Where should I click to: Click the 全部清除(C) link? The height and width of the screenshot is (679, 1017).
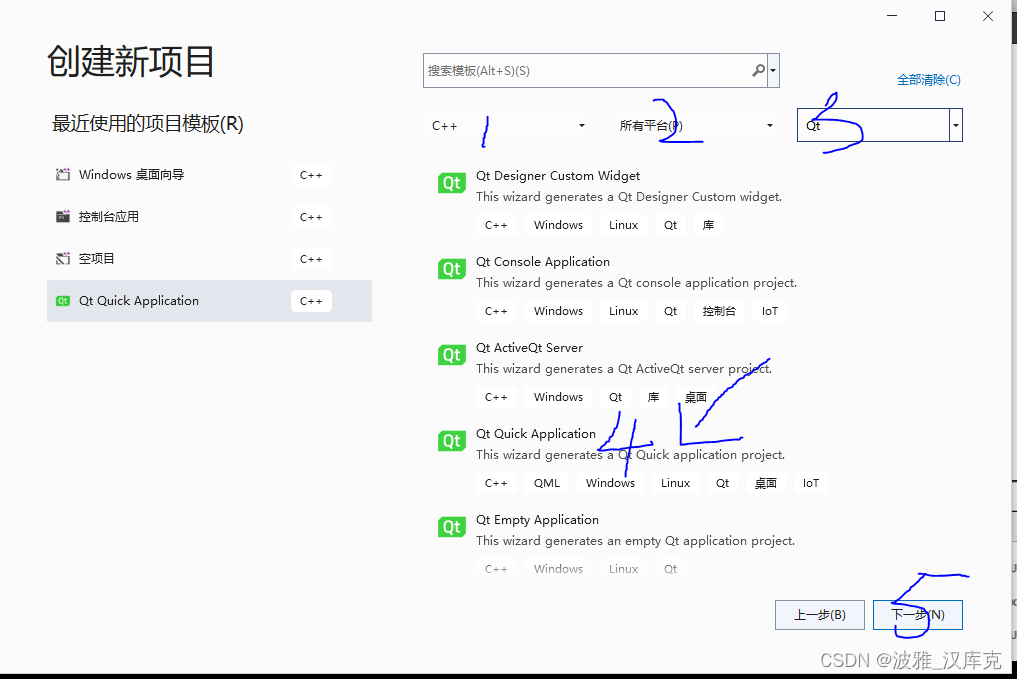coord(928,79)
